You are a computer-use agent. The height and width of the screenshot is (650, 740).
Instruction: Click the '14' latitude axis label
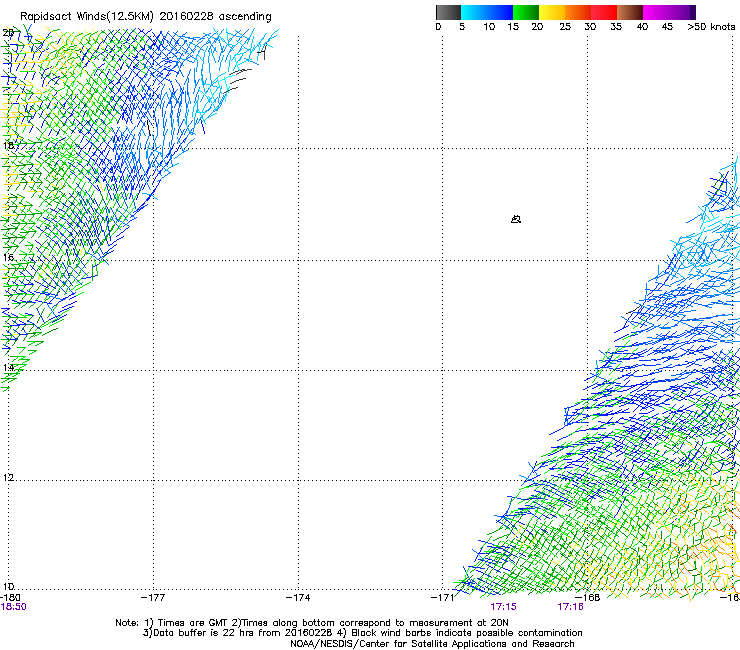8,367
